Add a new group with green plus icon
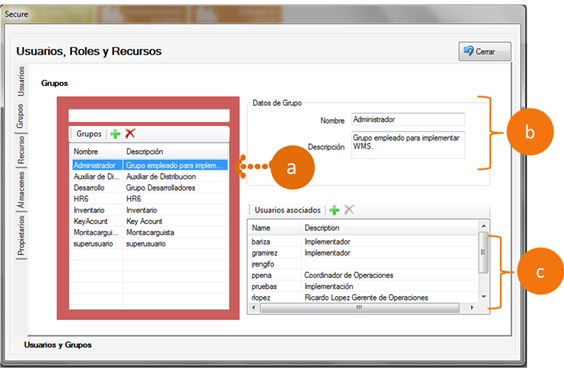This screenshot has width=564, height=368. click(115, 134)
